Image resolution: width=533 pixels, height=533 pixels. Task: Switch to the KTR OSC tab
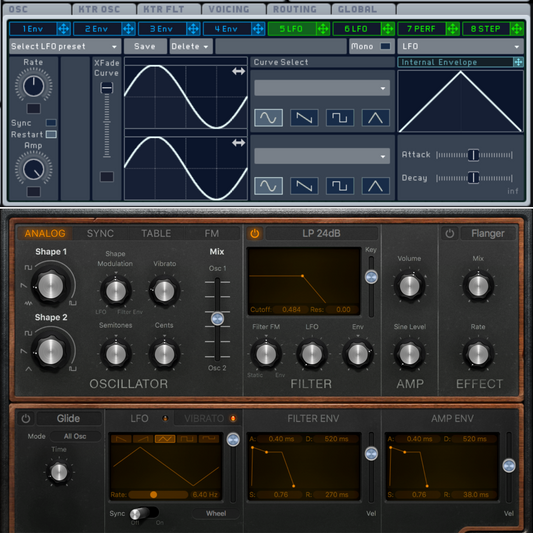coord(103,9)
